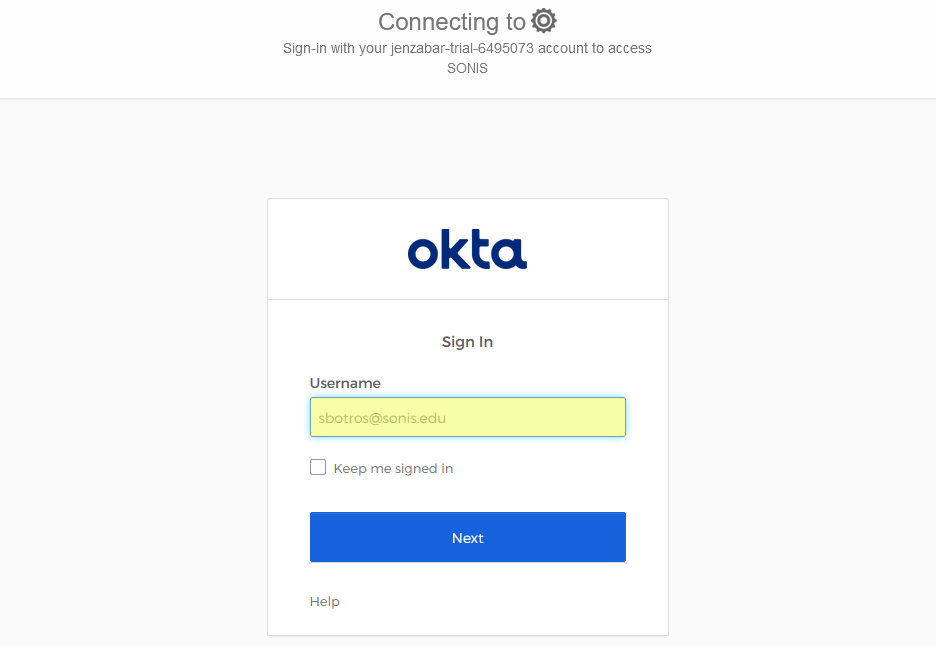Enable the "Keep me signed in" checkbox

(x=318, y=467)
